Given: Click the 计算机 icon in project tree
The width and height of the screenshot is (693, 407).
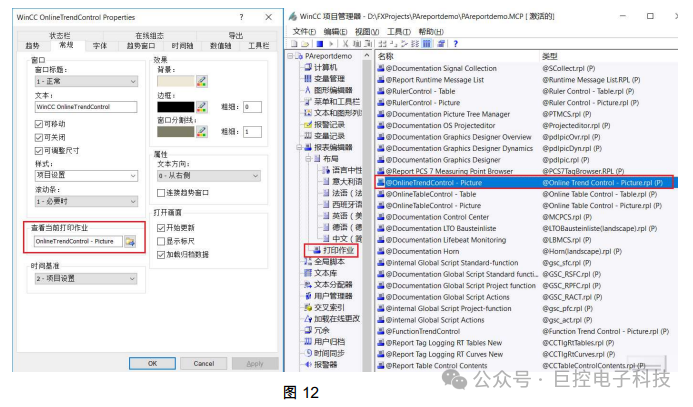Looking at the screenshot, I should tap(308, 67).
